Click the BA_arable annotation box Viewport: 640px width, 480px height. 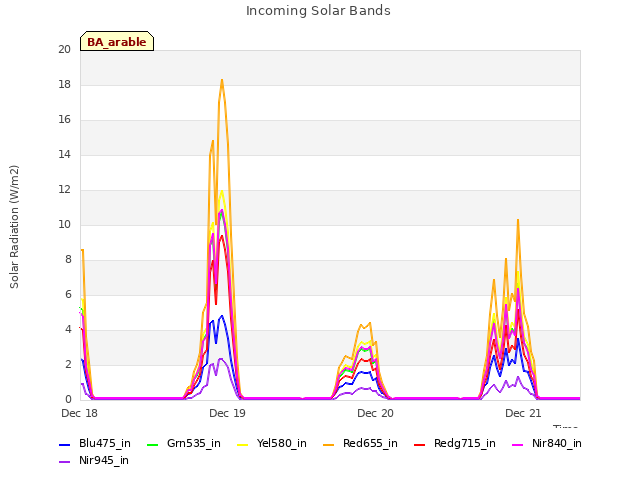(117, 41)
